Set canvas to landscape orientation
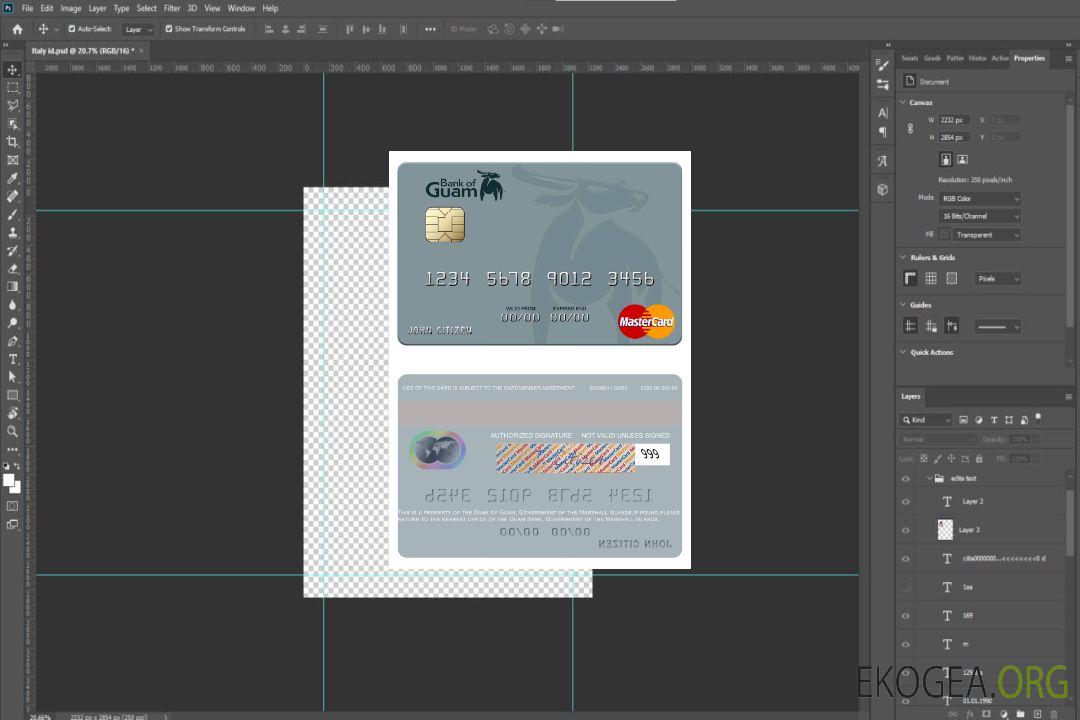1080x720 pixels. (x=962, y=159)
